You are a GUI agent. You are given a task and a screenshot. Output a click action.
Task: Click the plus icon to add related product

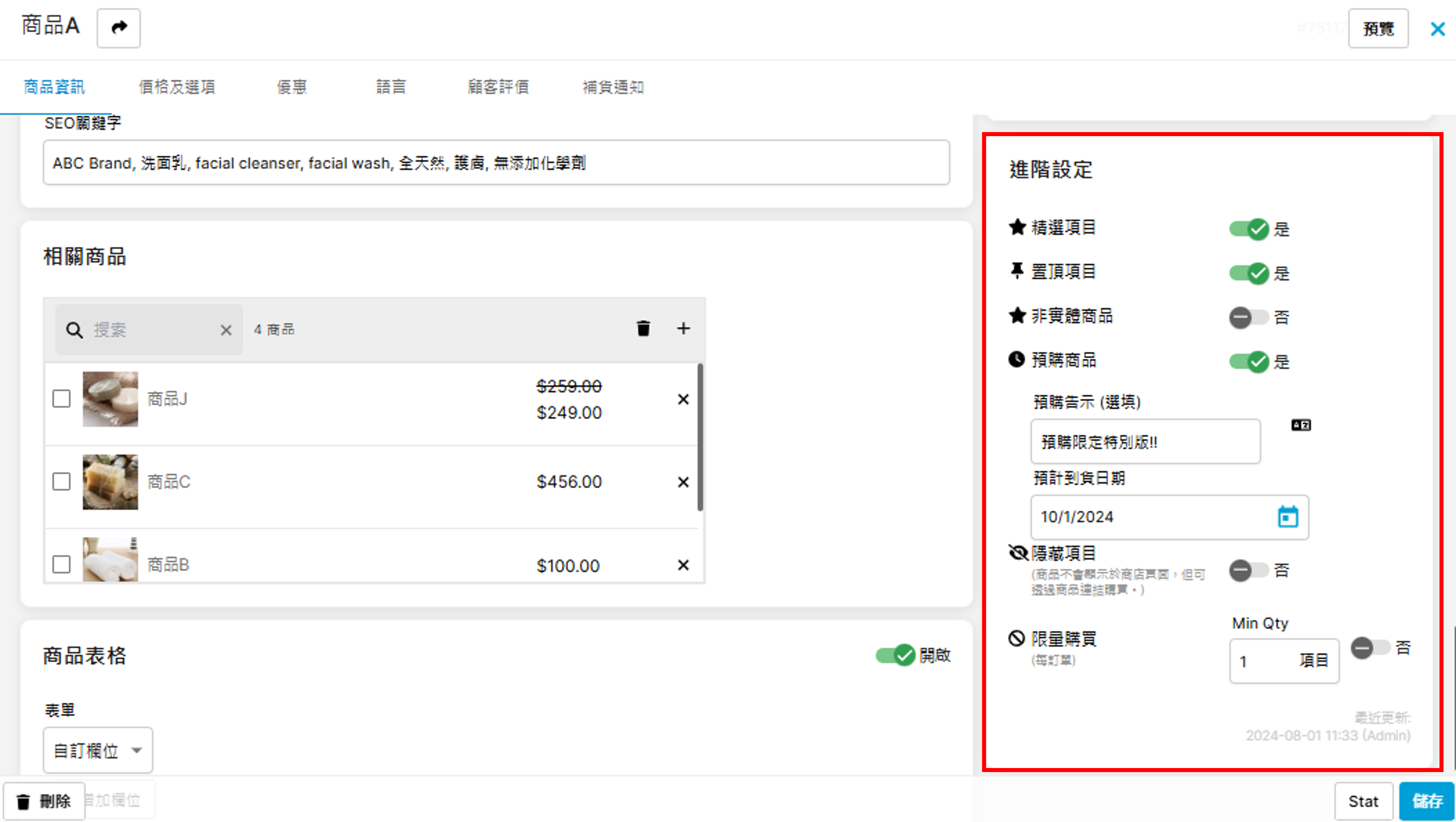pos(683,329)
